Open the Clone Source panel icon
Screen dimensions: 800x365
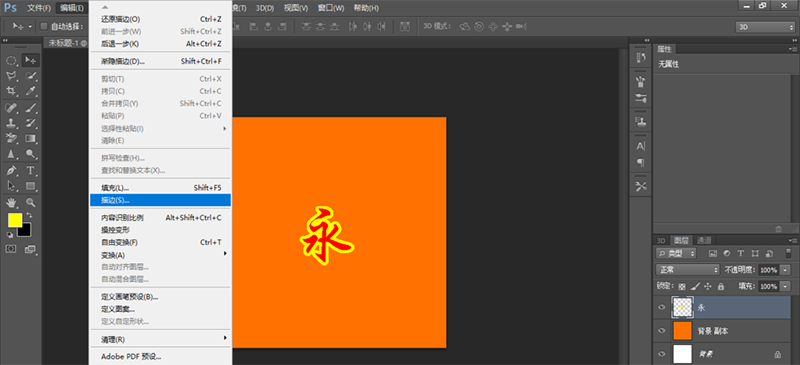641,121
